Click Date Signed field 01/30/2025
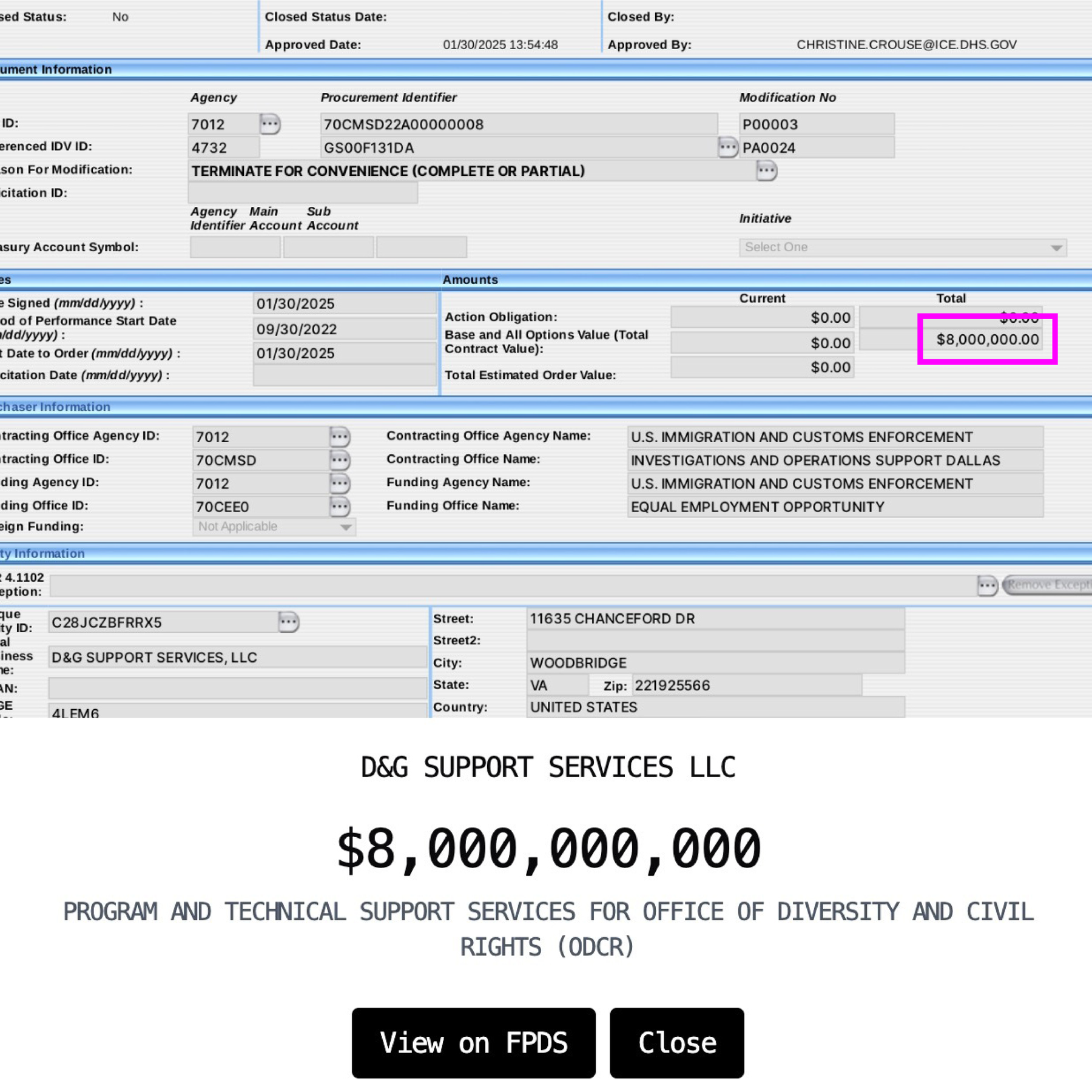The width and height of the screenshot is (1092, 1092). [x=344, y=303]
